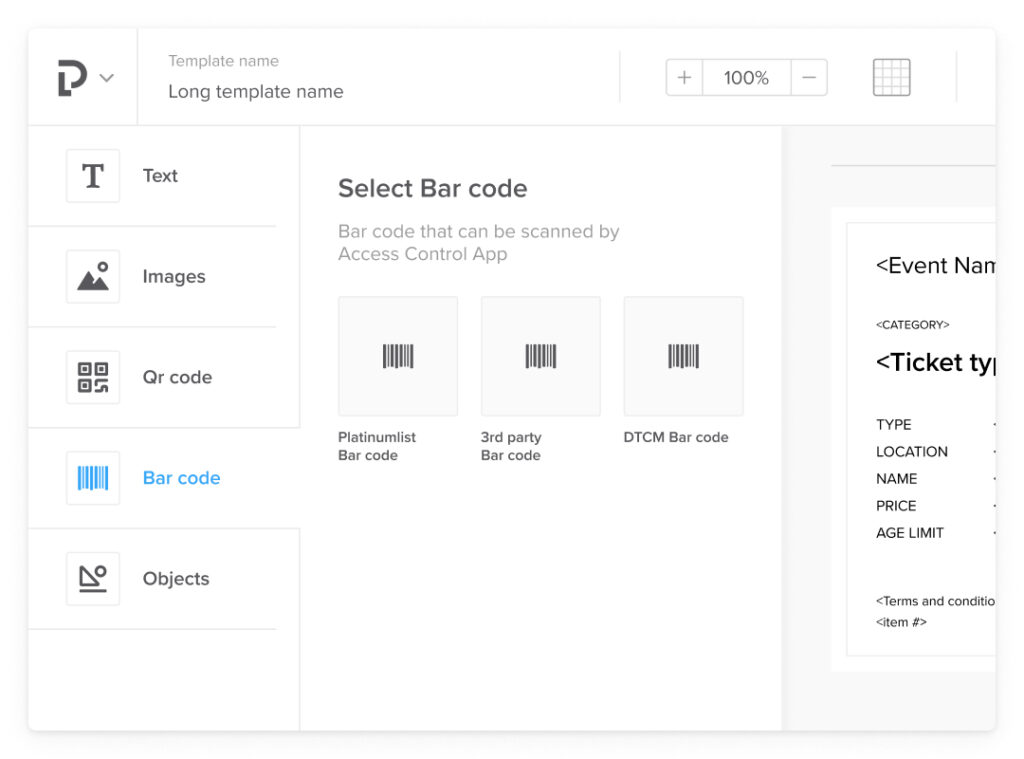
Task: Select the Event Name placeholder on ticket
Action: pos(935,265)
